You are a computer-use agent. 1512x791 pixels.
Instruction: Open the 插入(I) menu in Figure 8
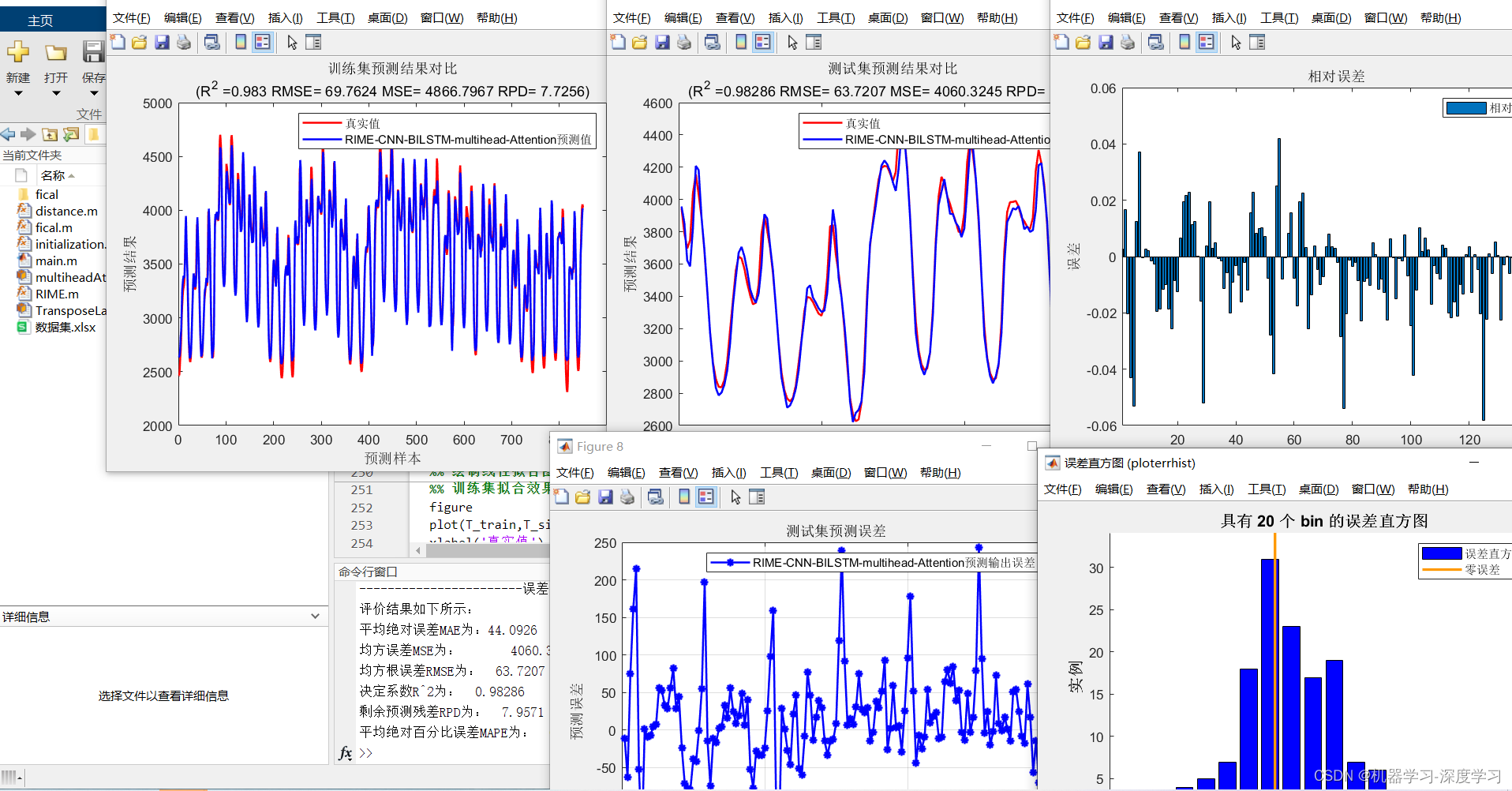(728, 472)
